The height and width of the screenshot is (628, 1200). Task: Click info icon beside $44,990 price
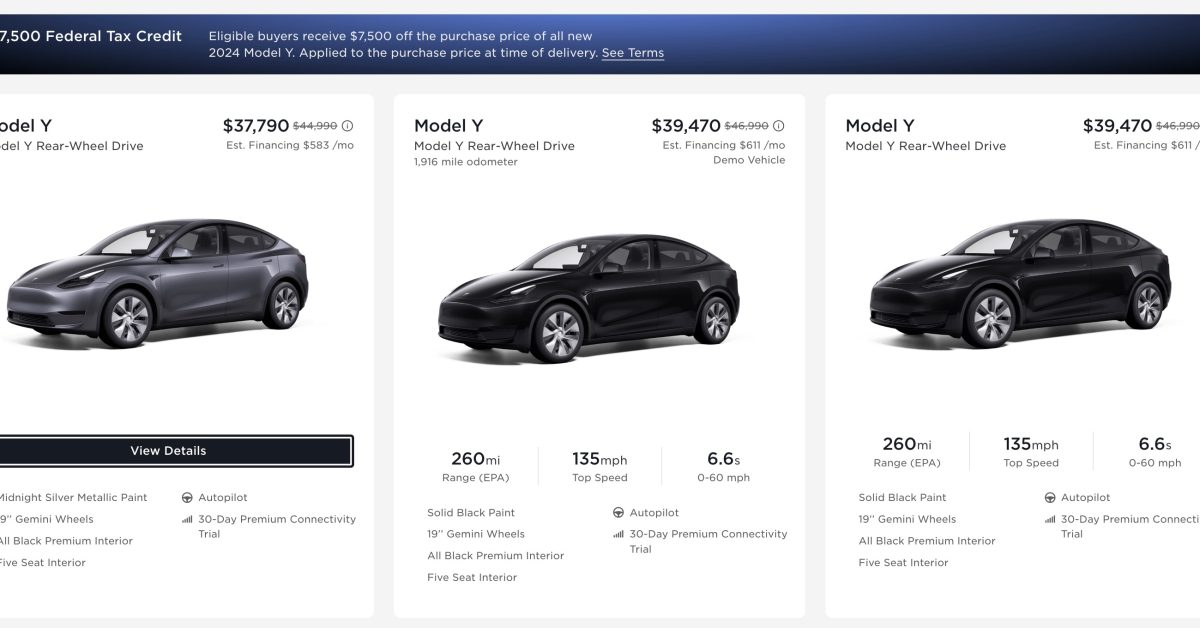[348, 127]
